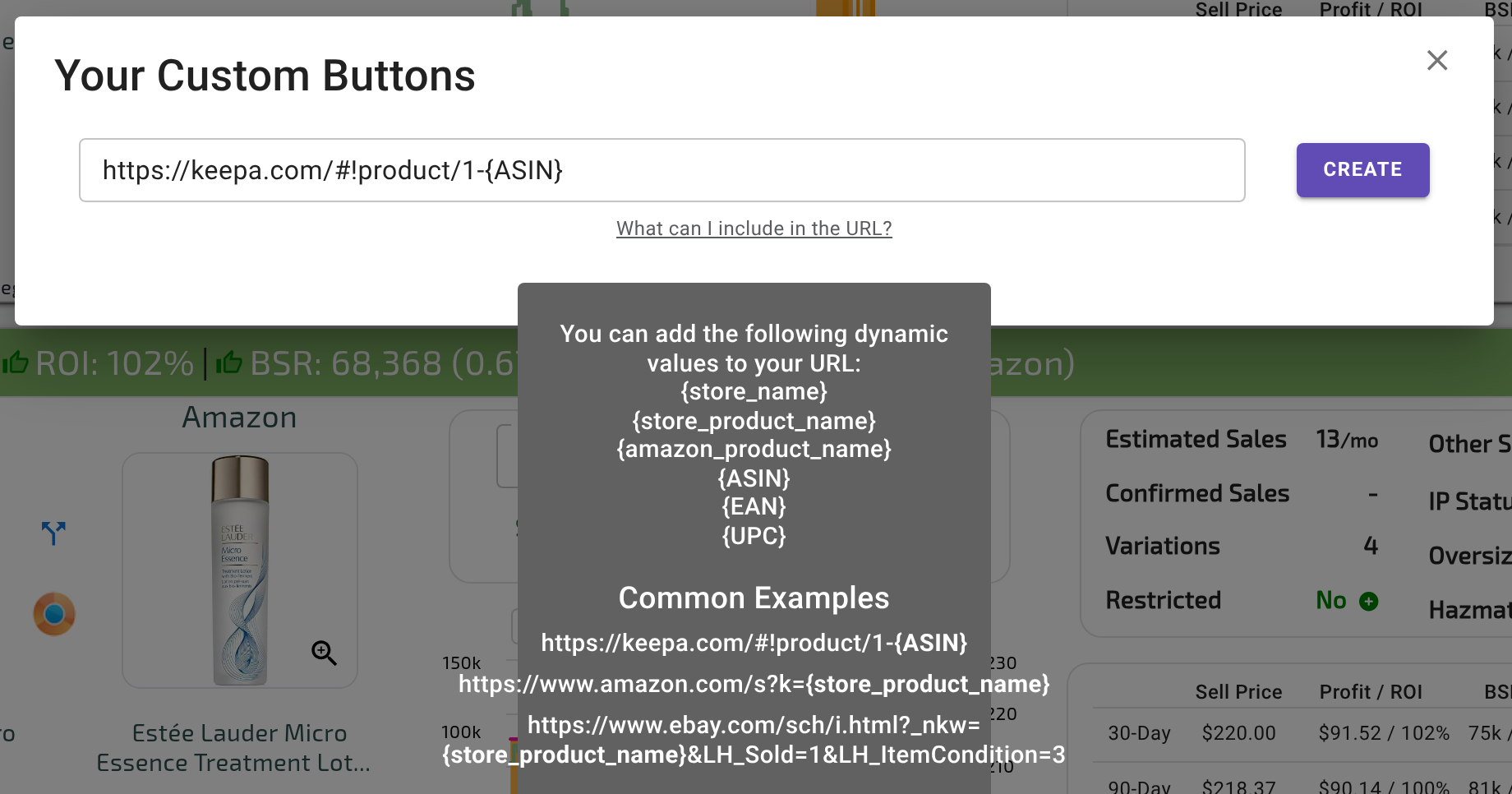The image size is (1512, 794).
Task: Click the $91.52 / 102% profit cell
Action: (1384, 733)
